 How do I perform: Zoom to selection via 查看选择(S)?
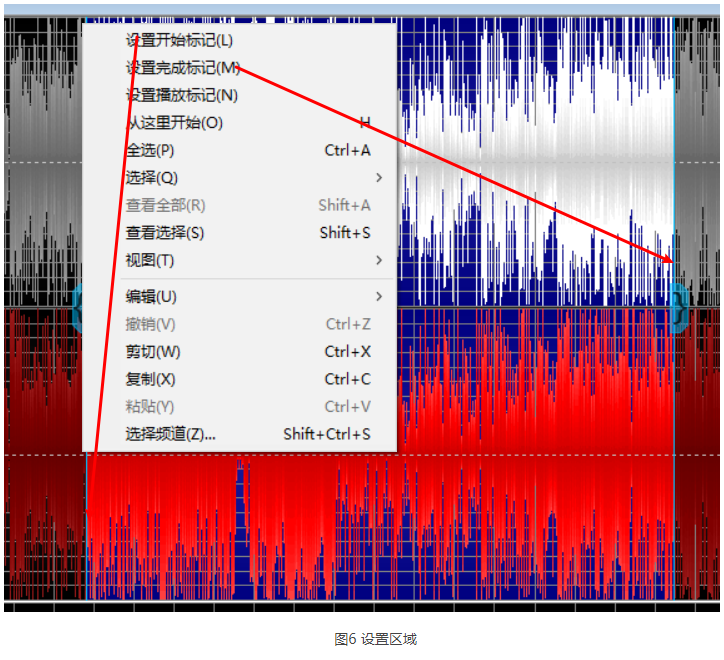165,233
